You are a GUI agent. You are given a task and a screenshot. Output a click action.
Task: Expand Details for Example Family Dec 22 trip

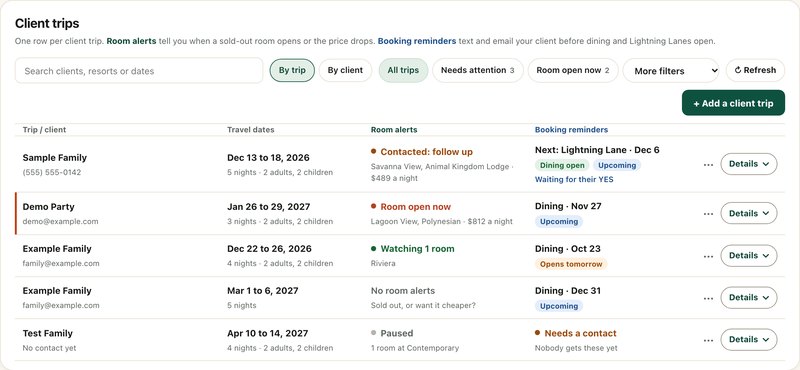click(x=748, y=256)
